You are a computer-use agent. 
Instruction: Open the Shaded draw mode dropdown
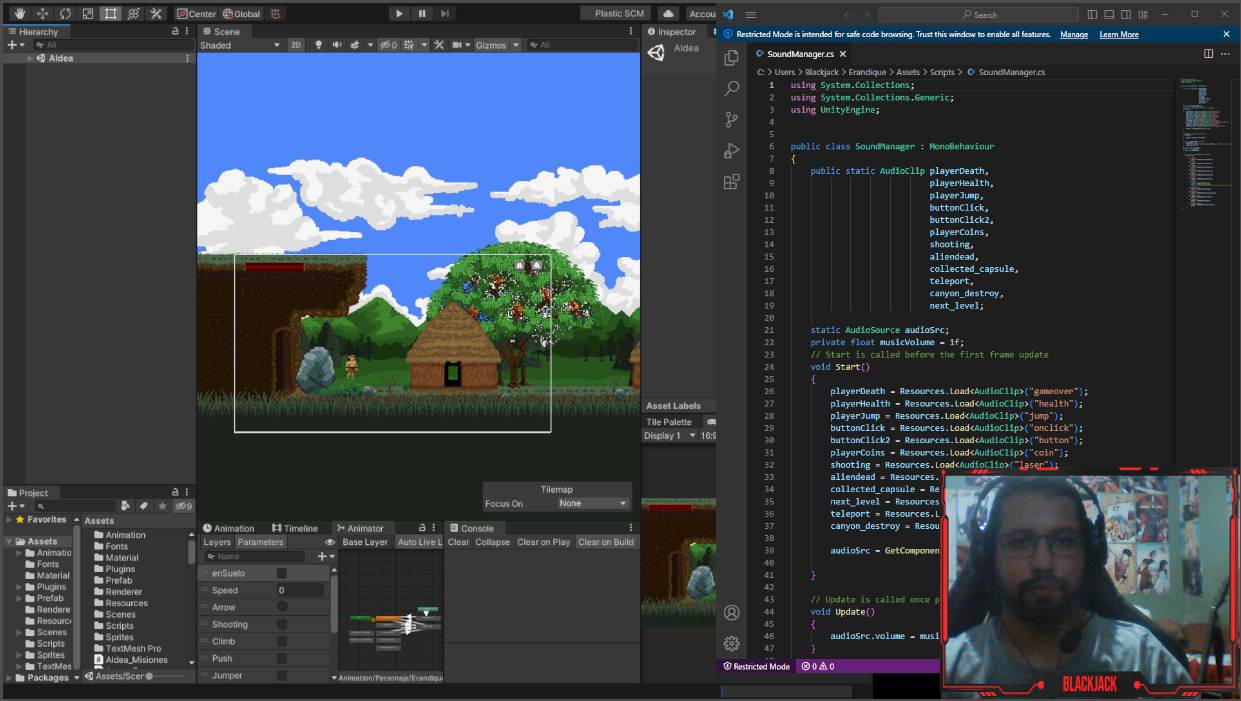pos(240,45)
